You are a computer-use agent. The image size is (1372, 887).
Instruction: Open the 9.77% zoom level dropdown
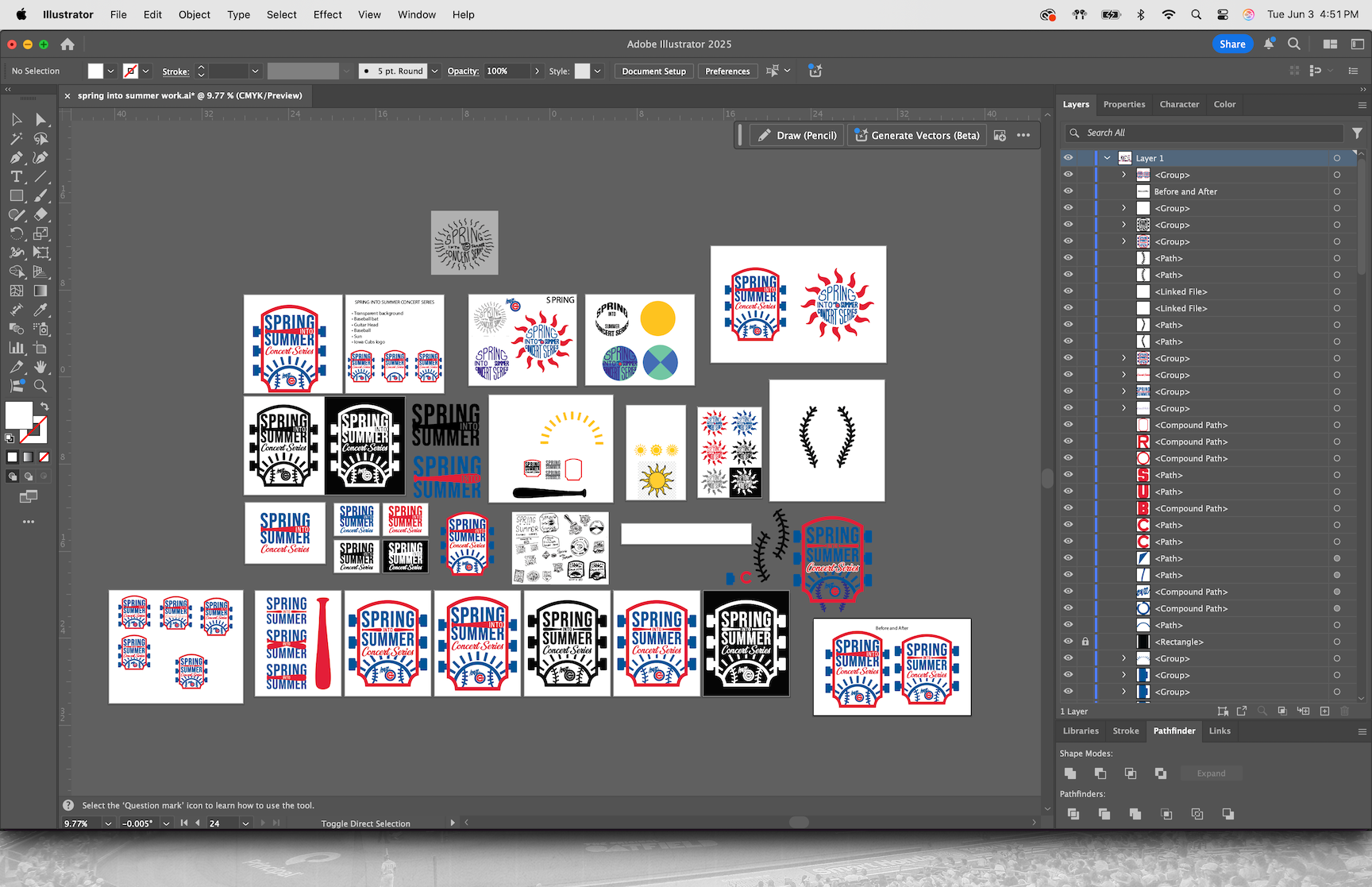pyautogui.click(x=108, y=823)
